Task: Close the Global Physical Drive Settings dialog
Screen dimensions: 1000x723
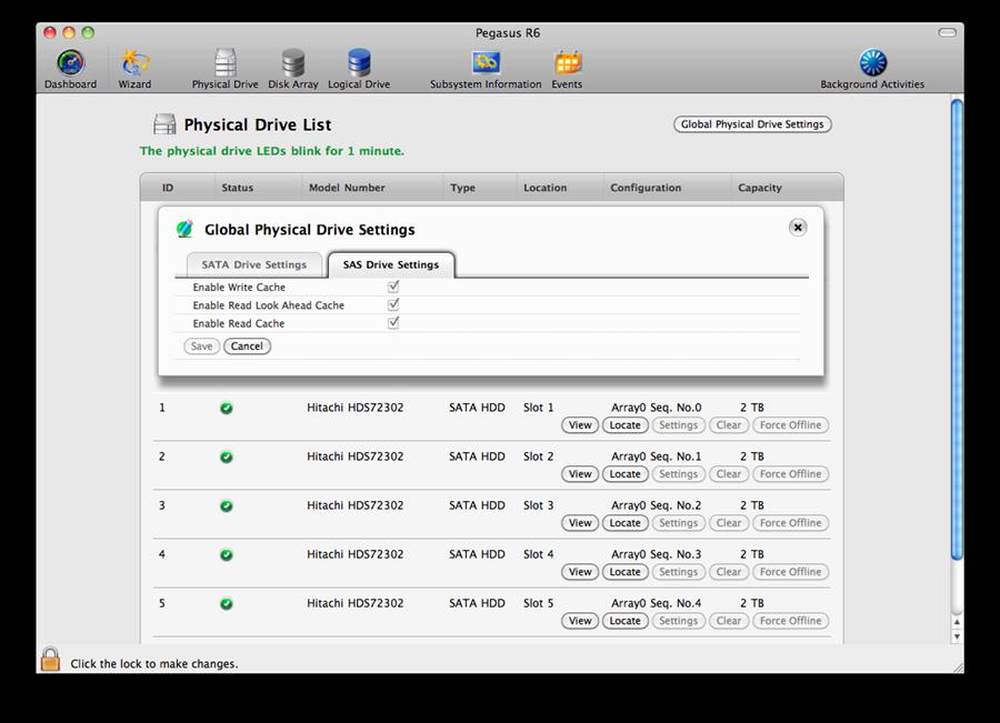Action: (x=797, y=228)
